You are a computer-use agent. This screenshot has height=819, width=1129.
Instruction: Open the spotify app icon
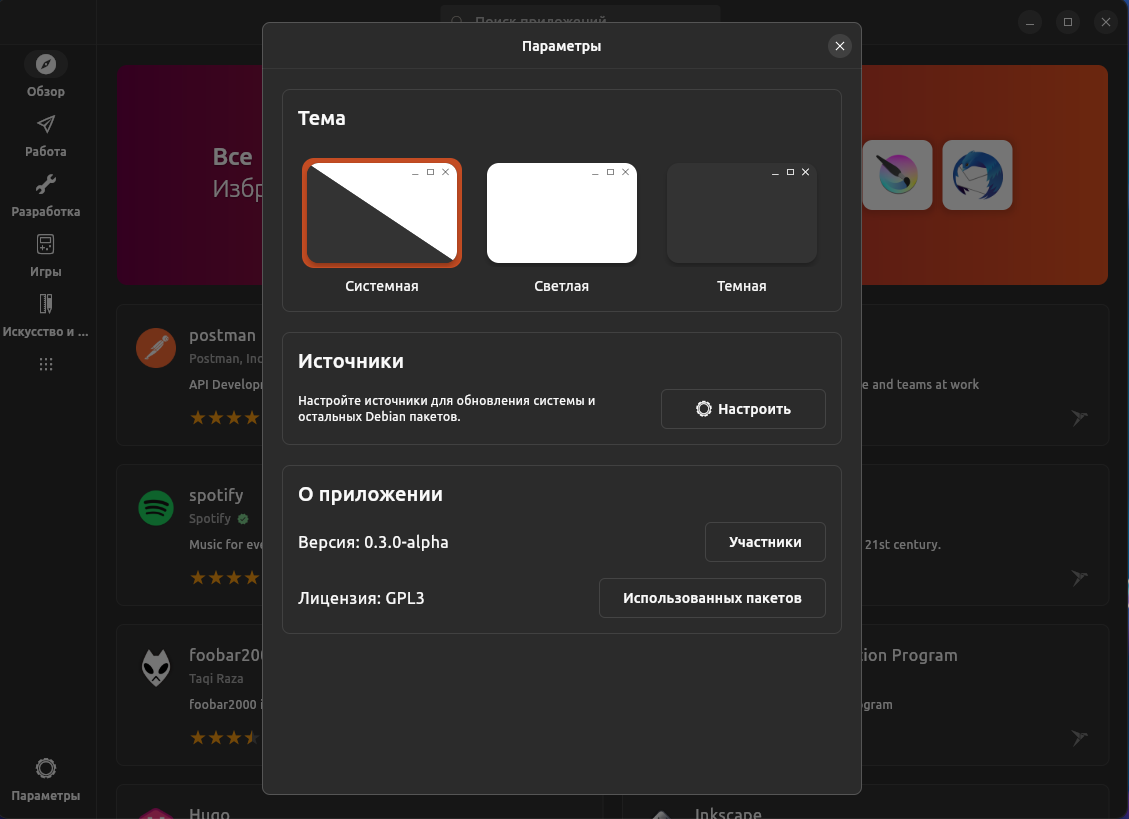(156, 508)
